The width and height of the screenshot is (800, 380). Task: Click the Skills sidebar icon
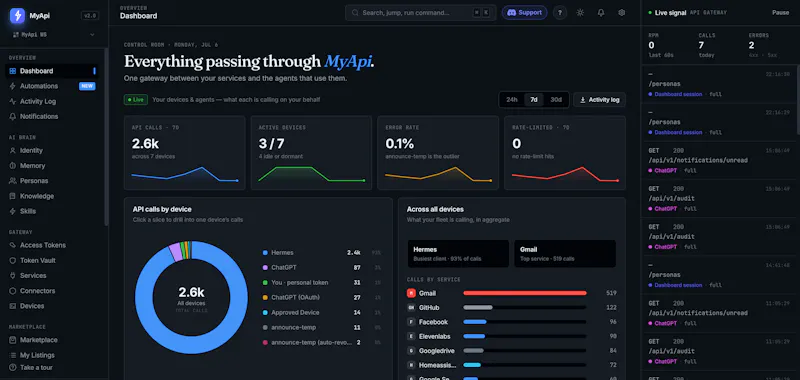tap(13, 211)
